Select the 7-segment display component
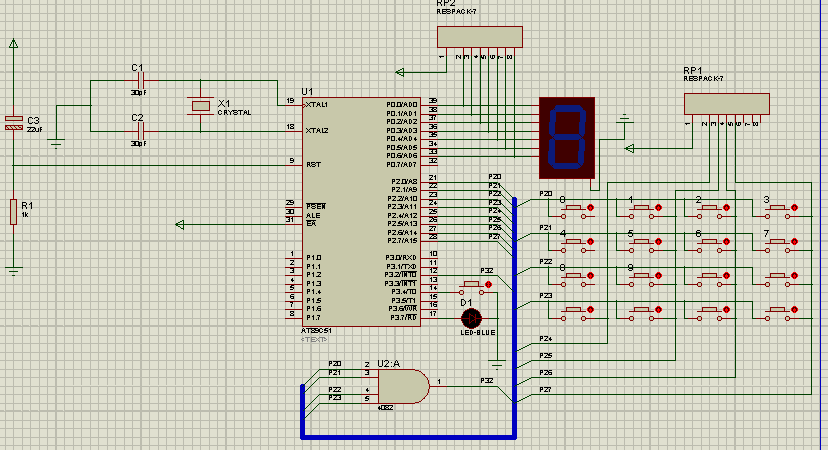This screenshot has height=450, width=828. [x=567, y=137]
